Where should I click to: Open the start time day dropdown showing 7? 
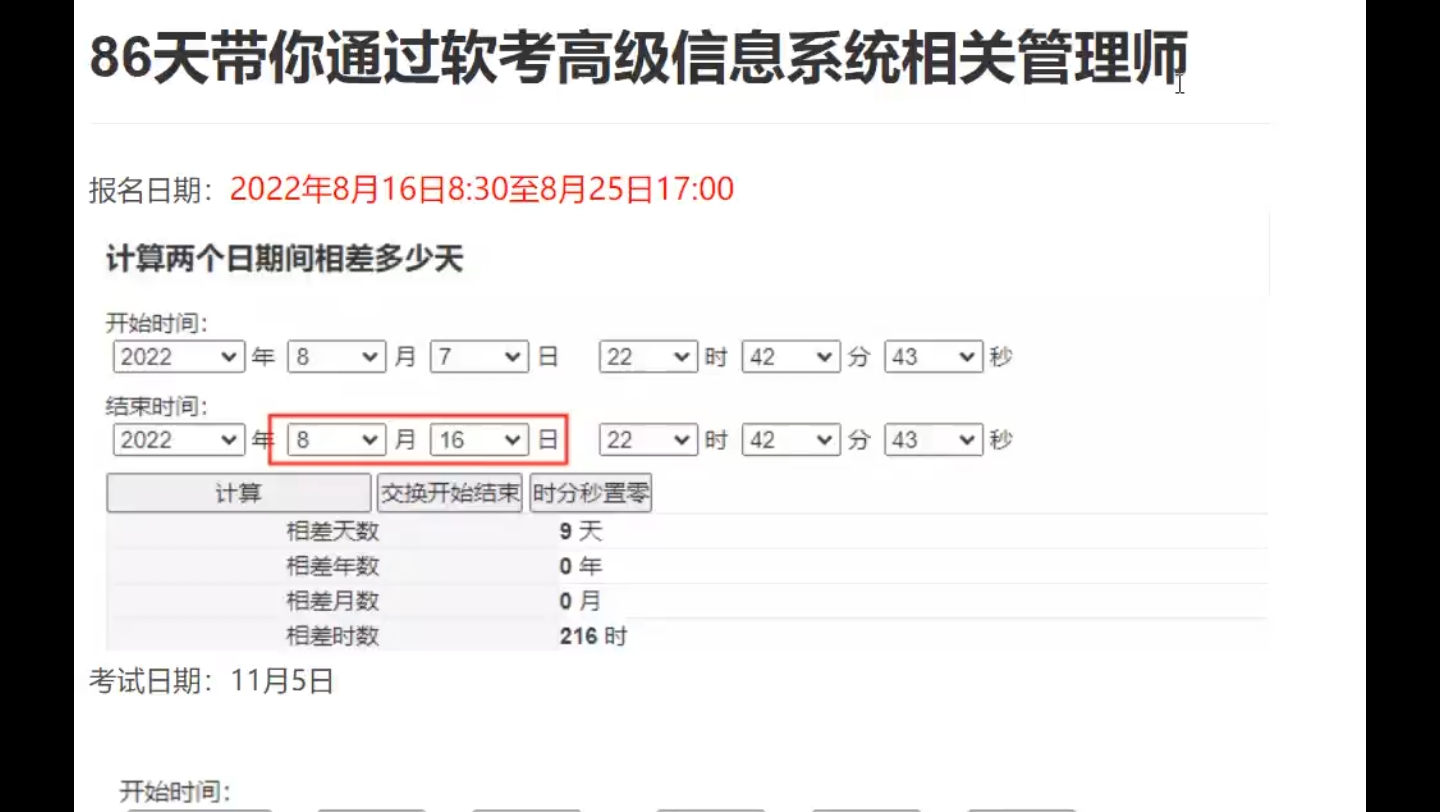pyautogui.click(x=477, y=356)
